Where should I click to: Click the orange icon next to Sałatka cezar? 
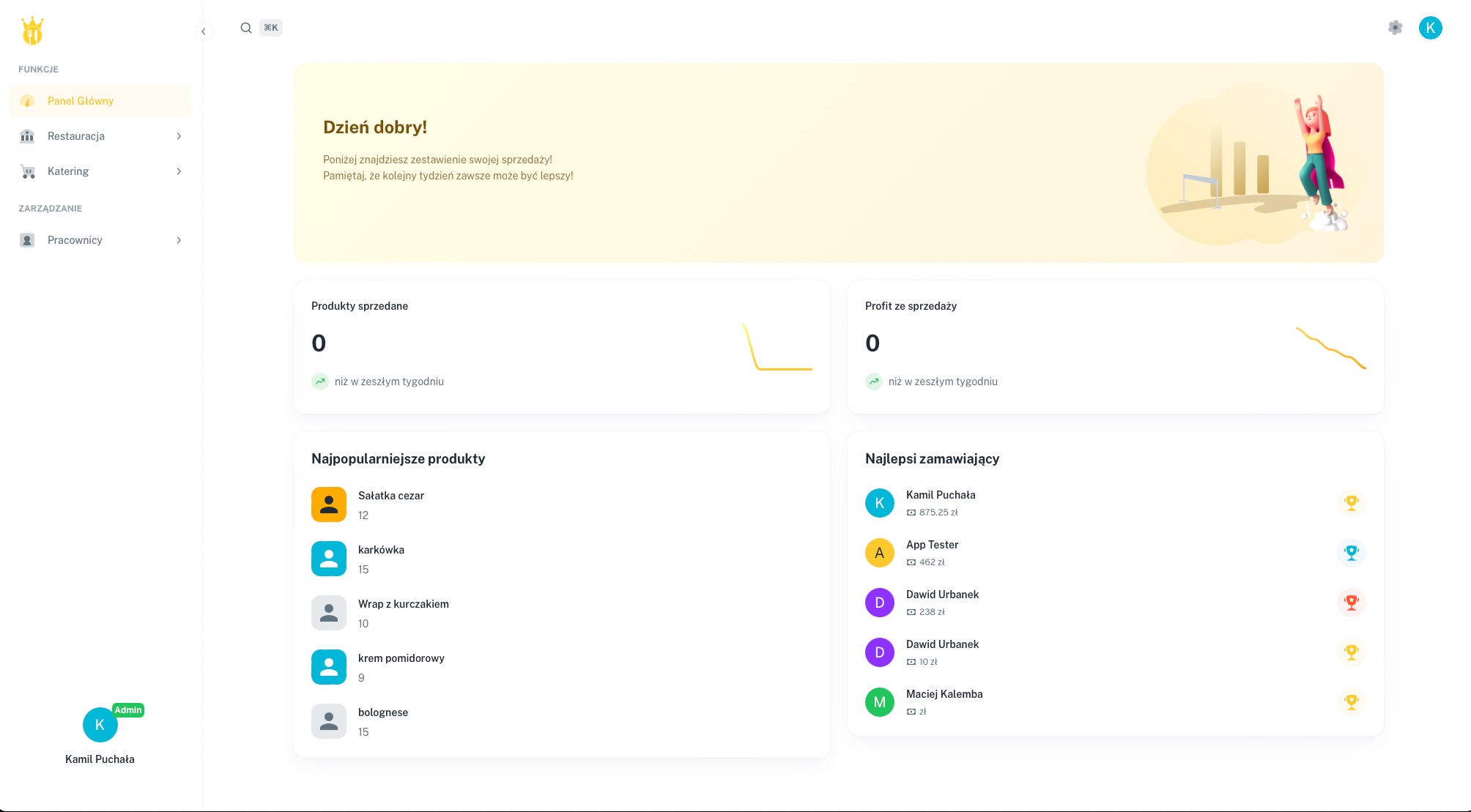tap(328, 504)
